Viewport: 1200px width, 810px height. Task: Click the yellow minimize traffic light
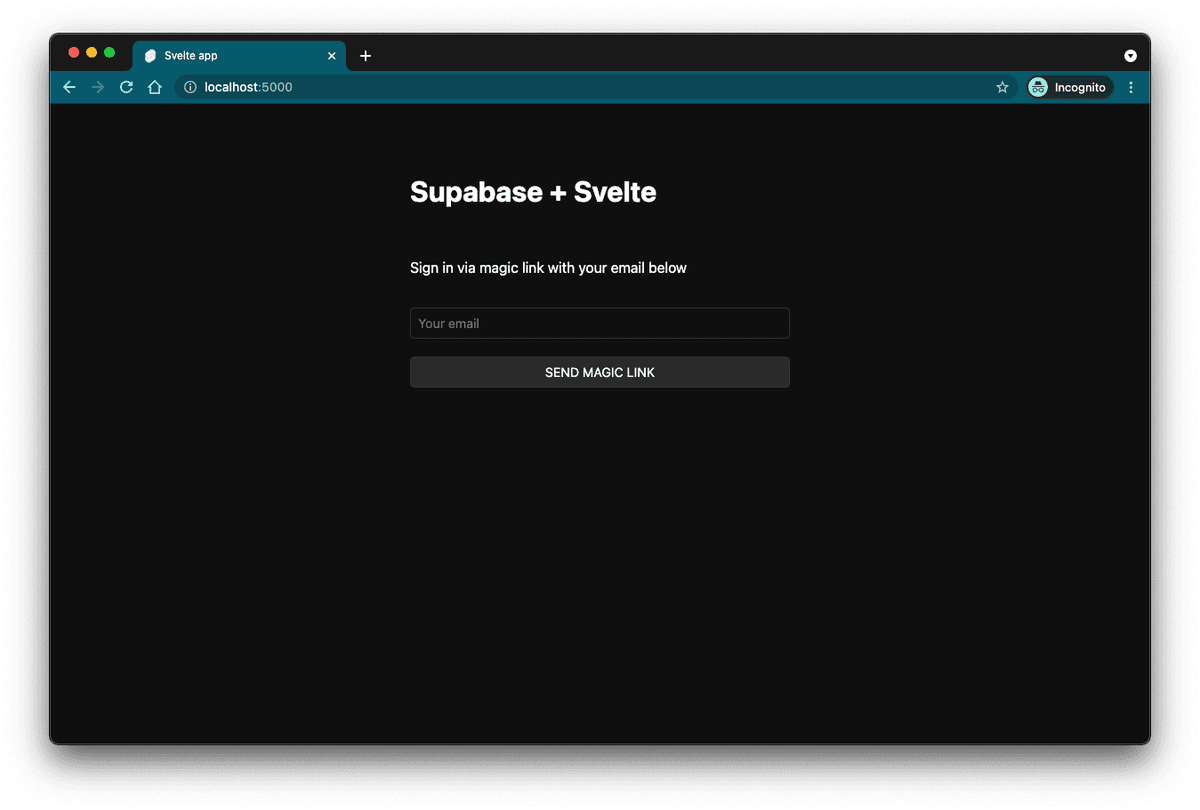pyautogui.click(x=91, y=51)
